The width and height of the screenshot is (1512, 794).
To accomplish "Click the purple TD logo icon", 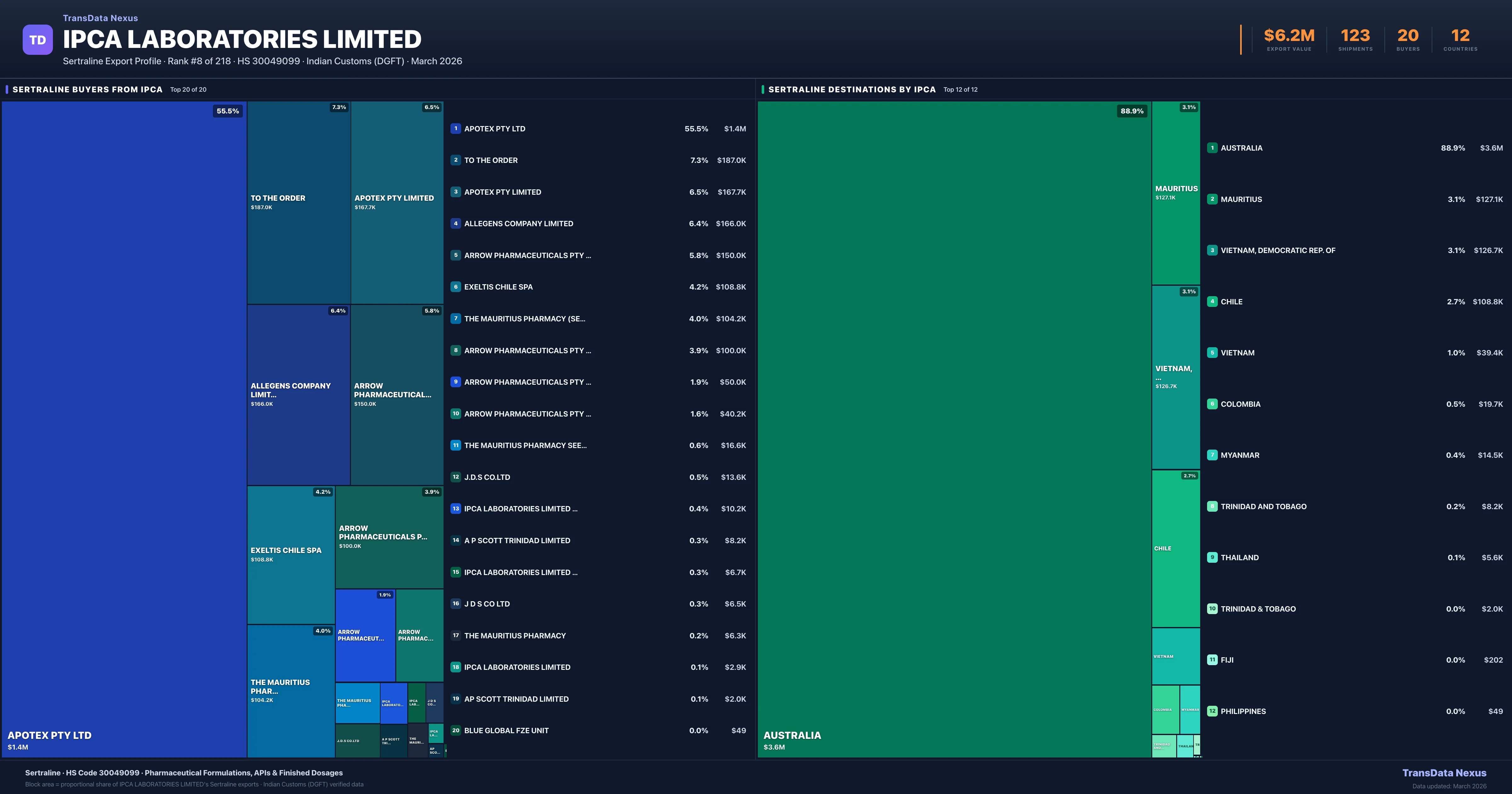I will pyautogui.click(x=37, y=40).
